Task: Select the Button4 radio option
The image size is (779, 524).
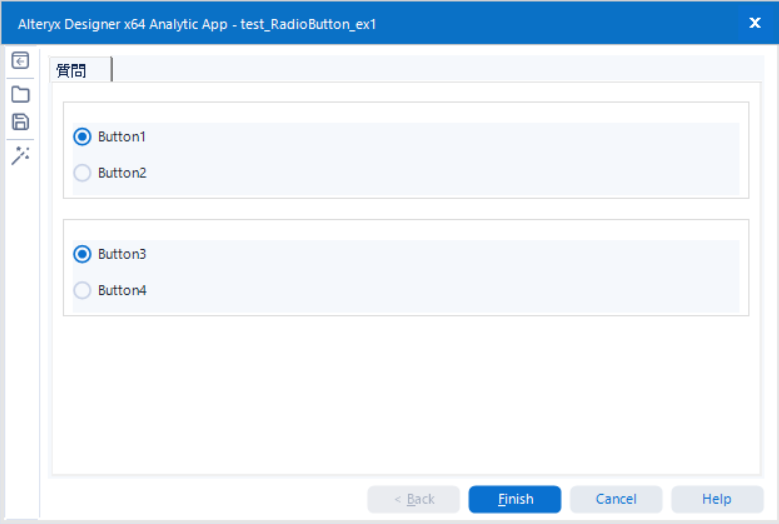Action: [82, 290]
